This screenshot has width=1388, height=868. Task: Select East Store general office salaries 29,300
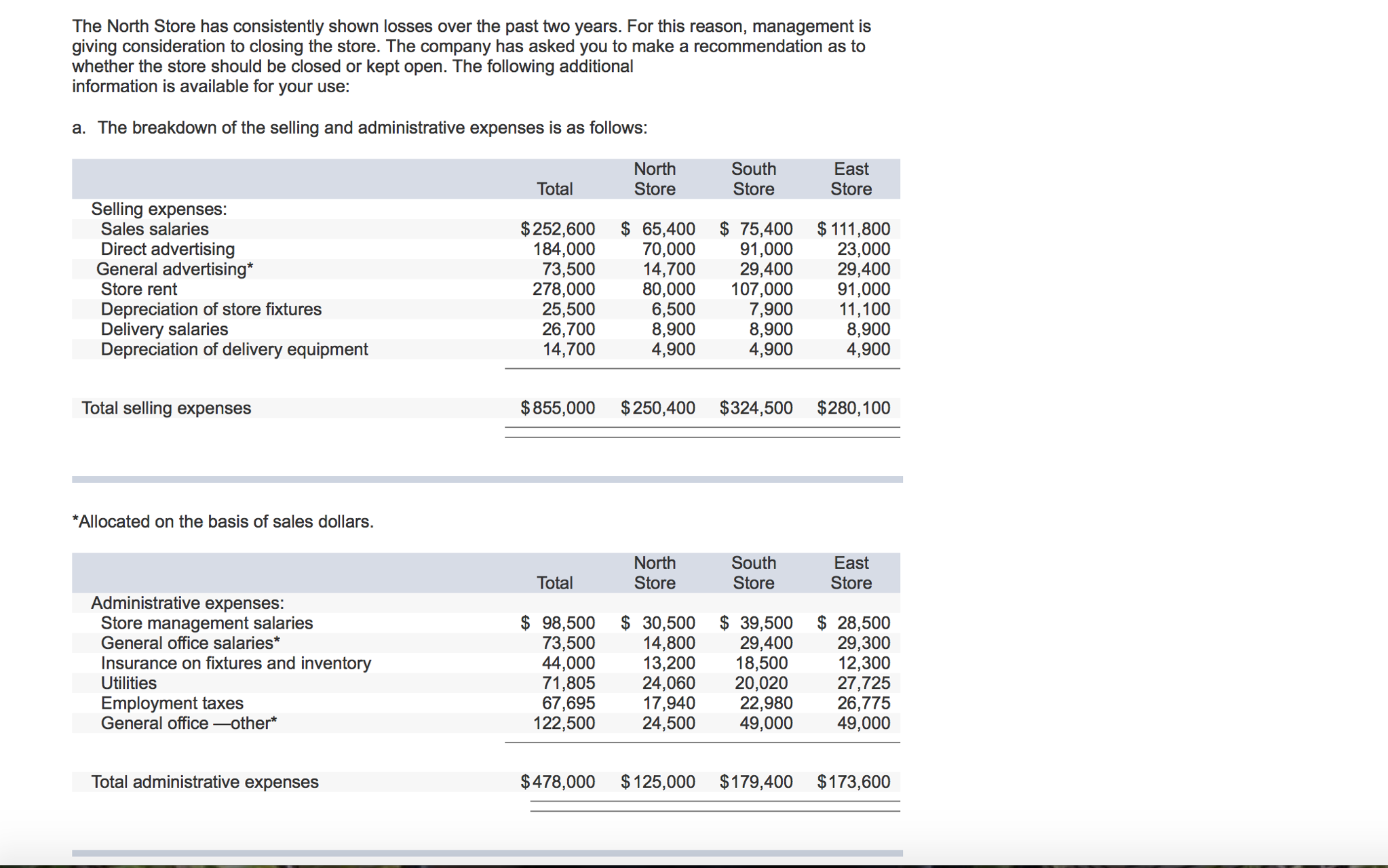(x=864, y=643)
